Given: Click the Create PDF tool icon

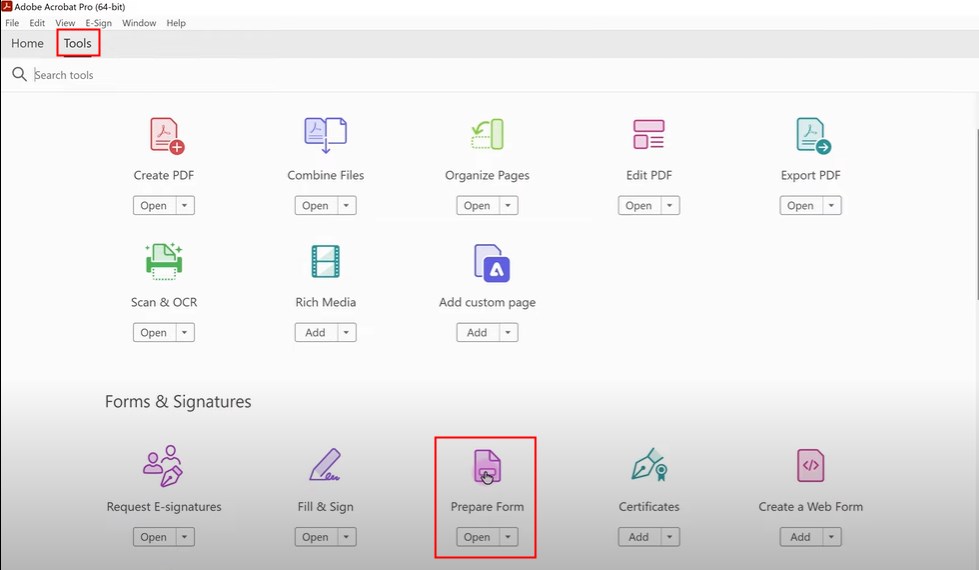Looking at the screenshot, I should pos(166,136).
